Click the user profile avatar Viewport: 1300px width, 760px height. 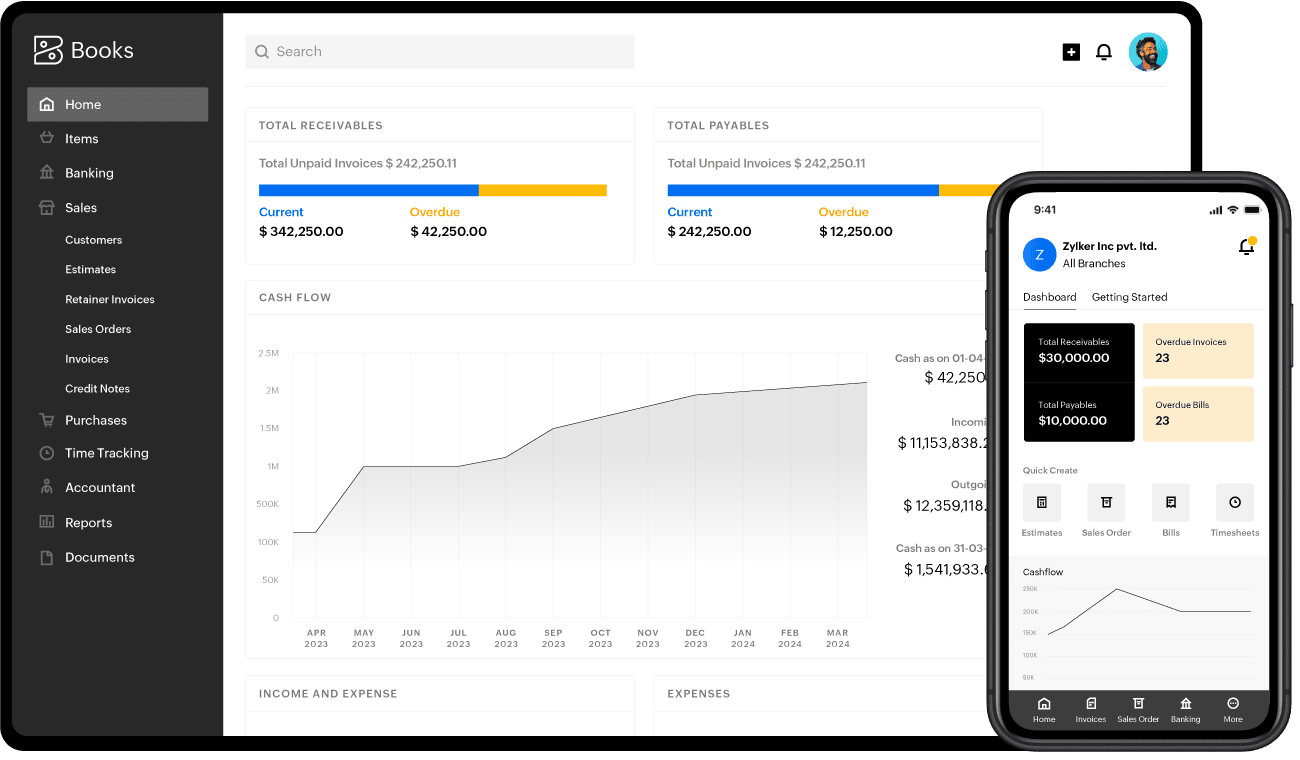(x=1148, y=52)
